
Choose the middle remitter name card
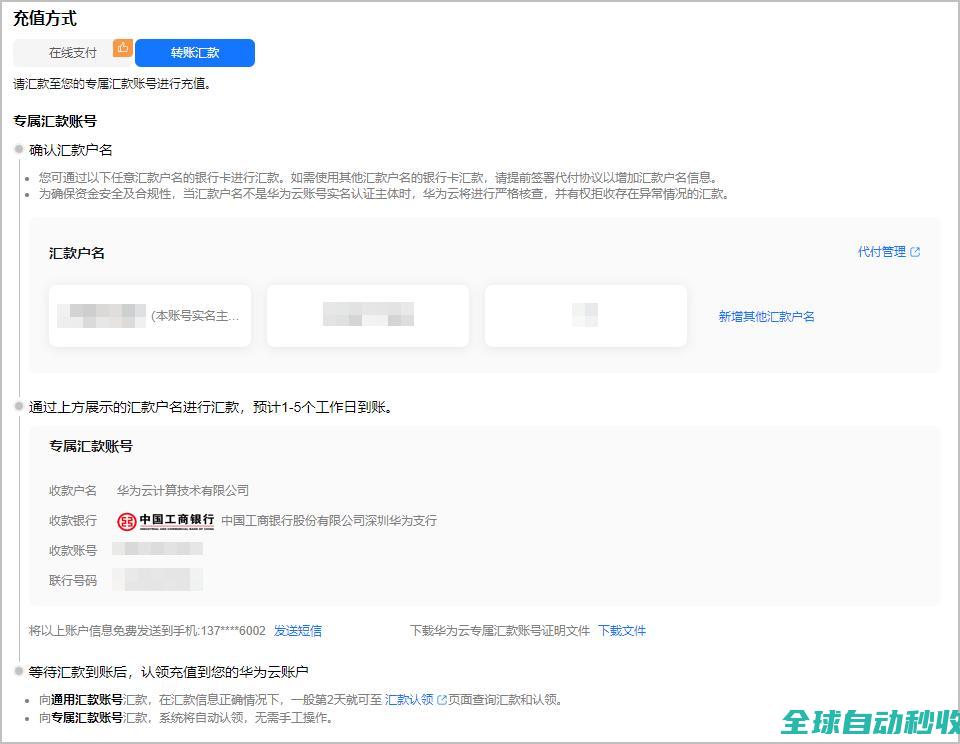[x=368, y=316]
